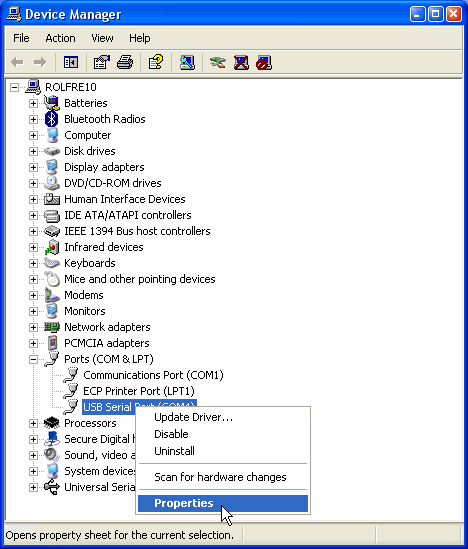This screenshot has width=468, height=549.
Task: Close the Device Manager window
Action: pyautogui.click(x=454, y=14)
